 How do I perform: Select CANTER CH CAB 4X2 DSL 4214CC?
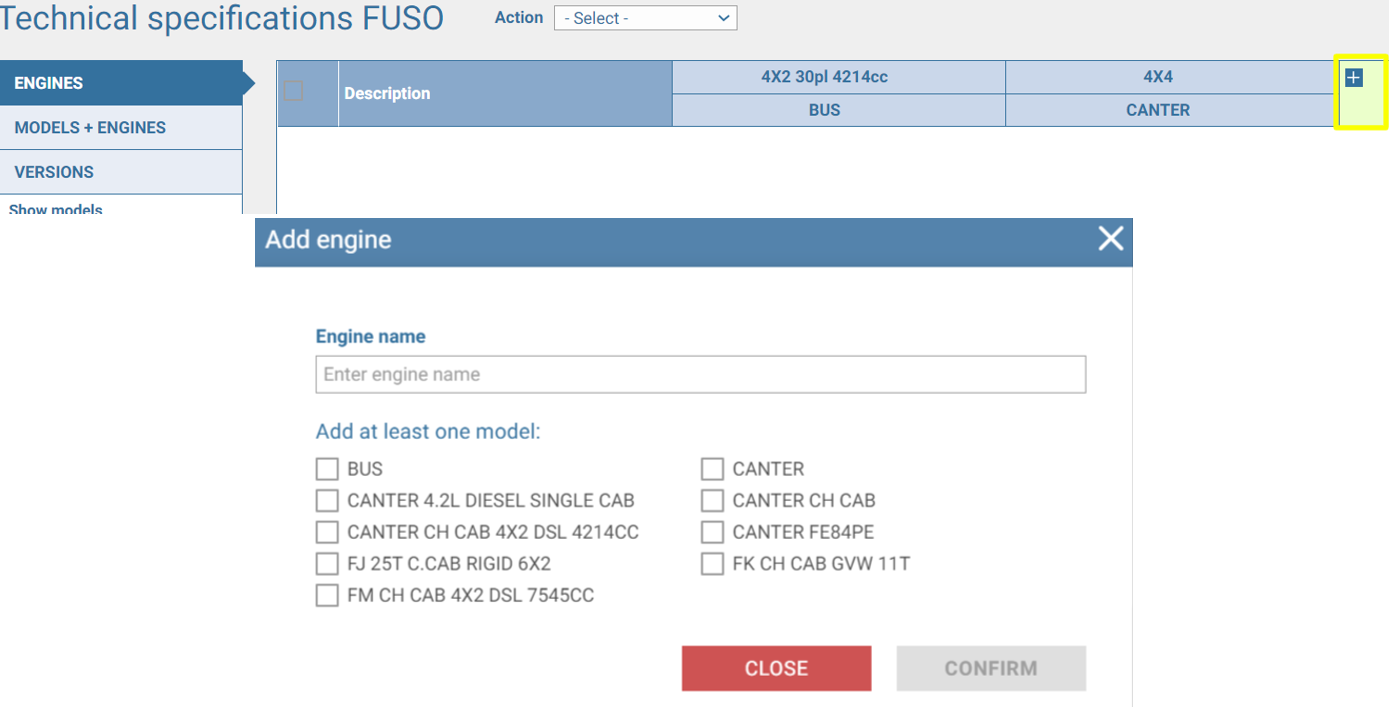327,532
